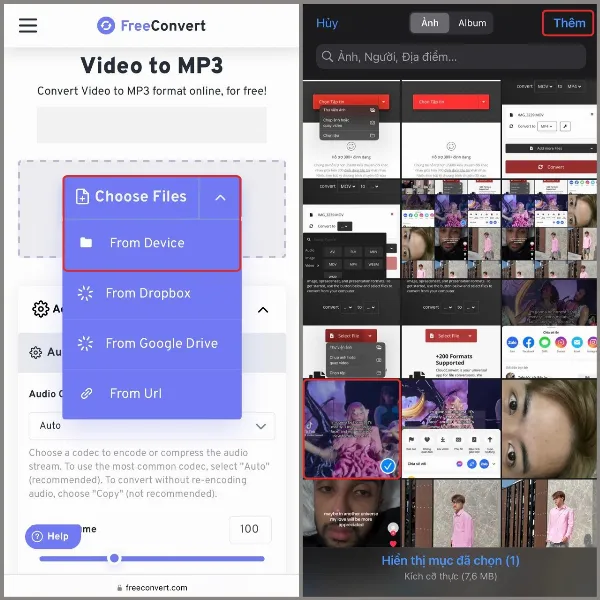Image resolution: width=600 pixels, height=600 pixels.
Task: Click the folder icon beside From Device
Action: point(86,243)
